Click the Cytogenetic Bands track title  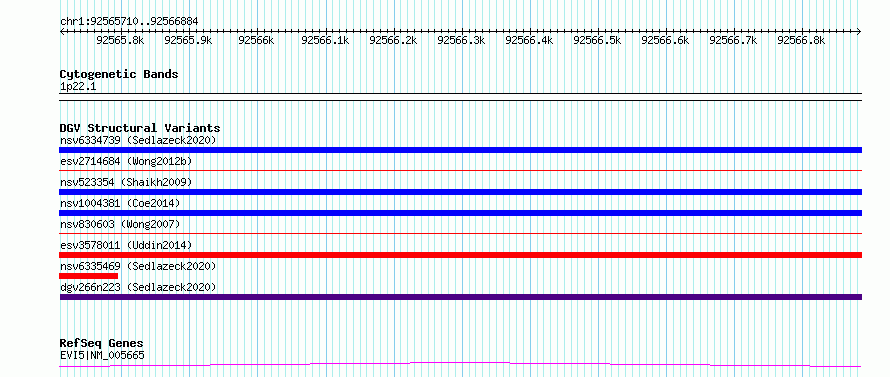[x=119, y=74]
